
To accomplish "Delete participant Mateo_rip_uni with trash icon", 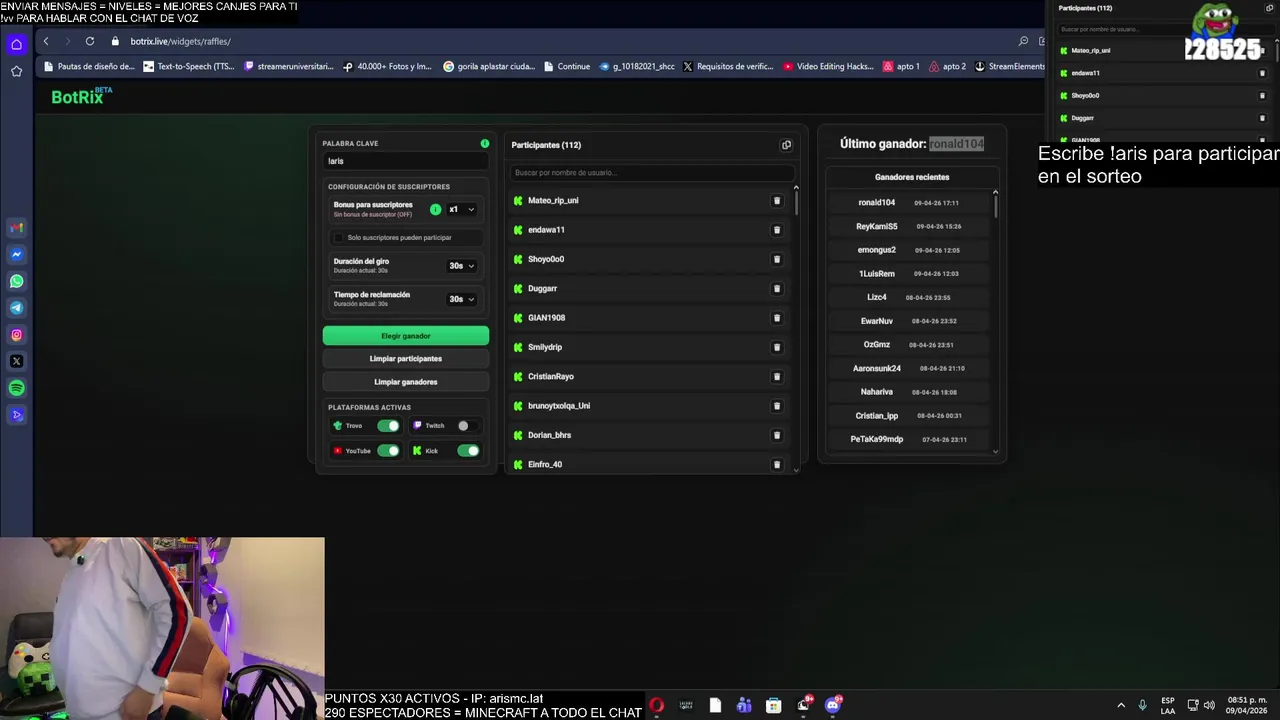I will pos(776,201).
